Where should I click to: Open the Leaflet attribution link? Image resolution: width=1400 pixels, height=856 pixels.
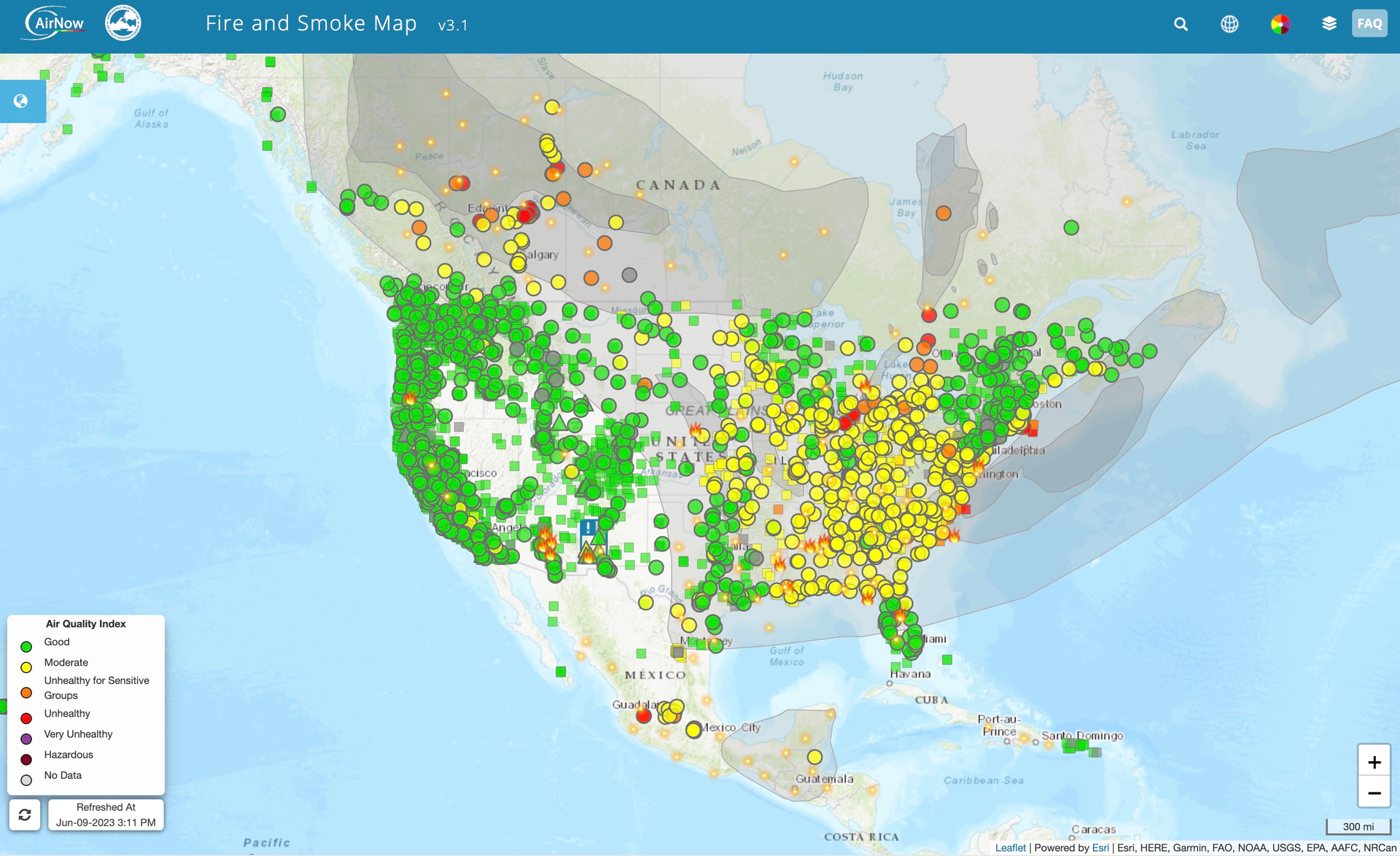pyautogui.click(x=1011, y=848)
